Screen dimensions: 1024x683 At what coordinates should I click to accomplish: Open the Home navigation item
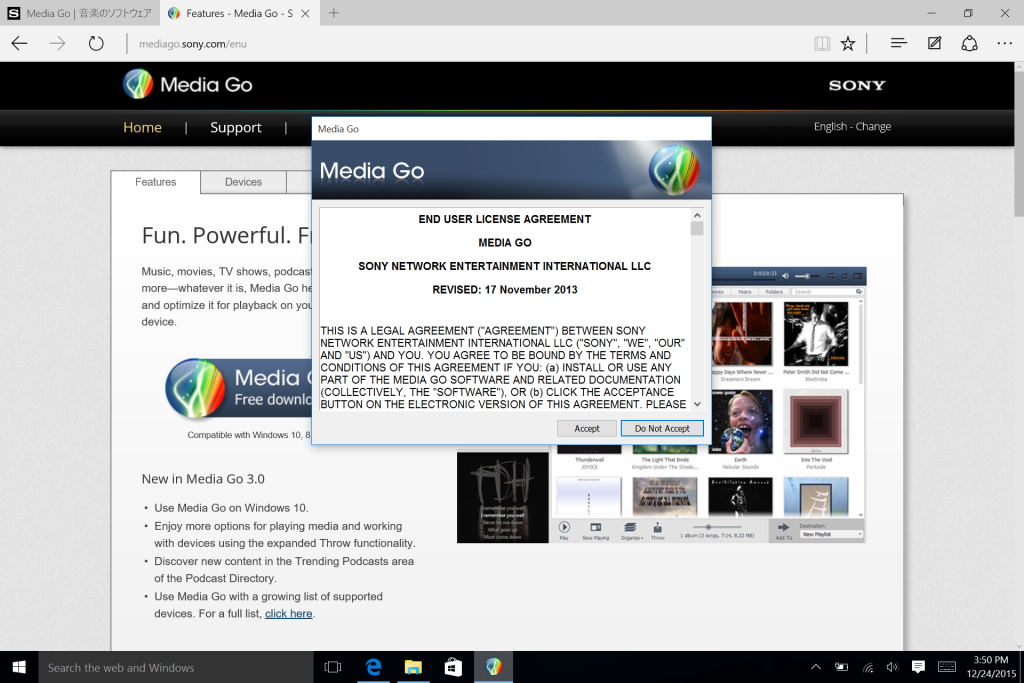click(x=142, y=127)
